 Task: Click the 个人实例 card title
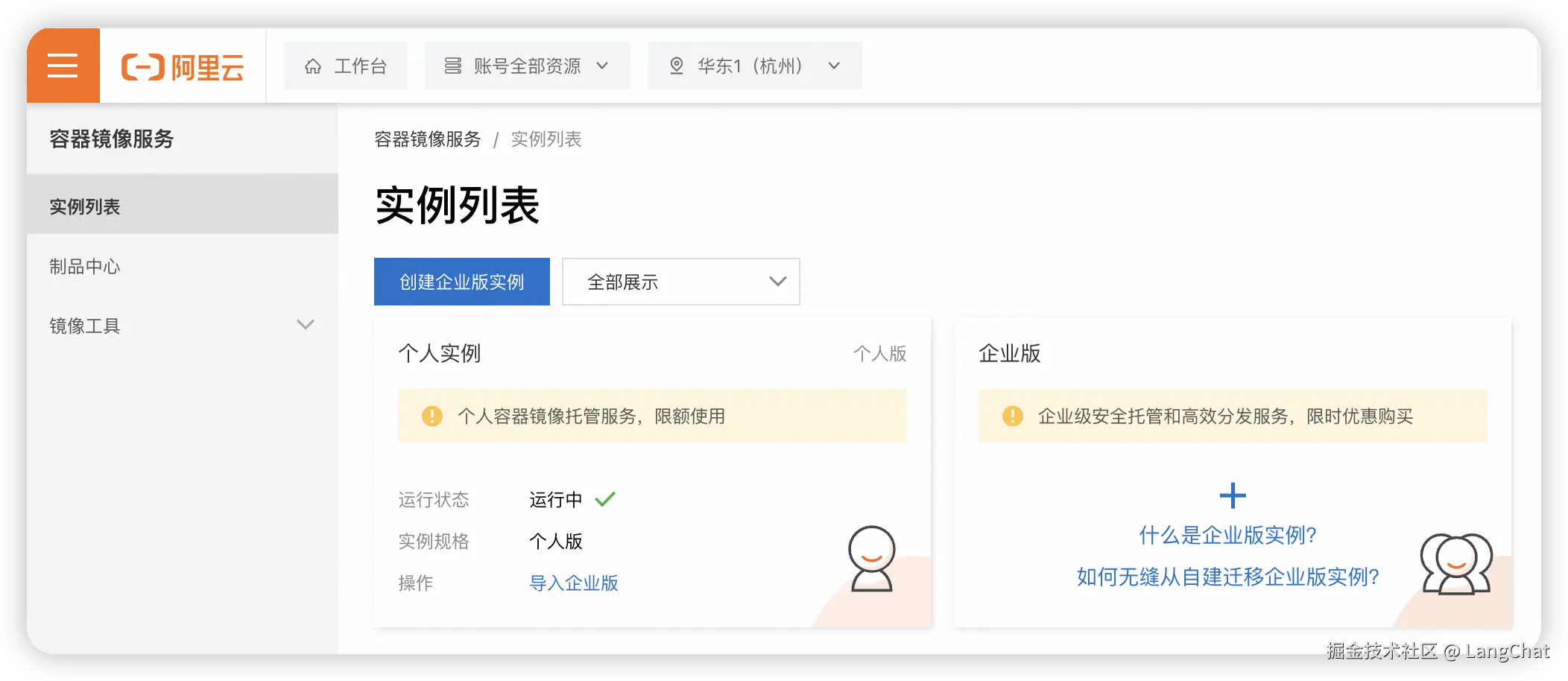click(440, 353)
